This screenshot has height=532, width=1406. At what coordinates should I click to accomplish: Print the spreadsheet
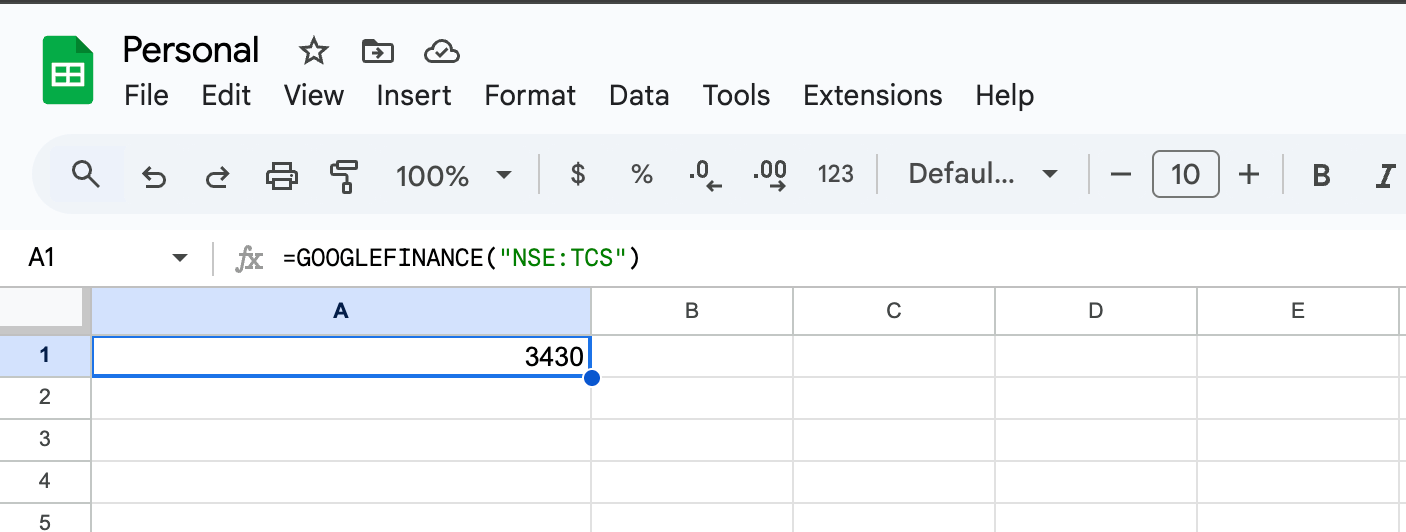[x=281, y=176]
